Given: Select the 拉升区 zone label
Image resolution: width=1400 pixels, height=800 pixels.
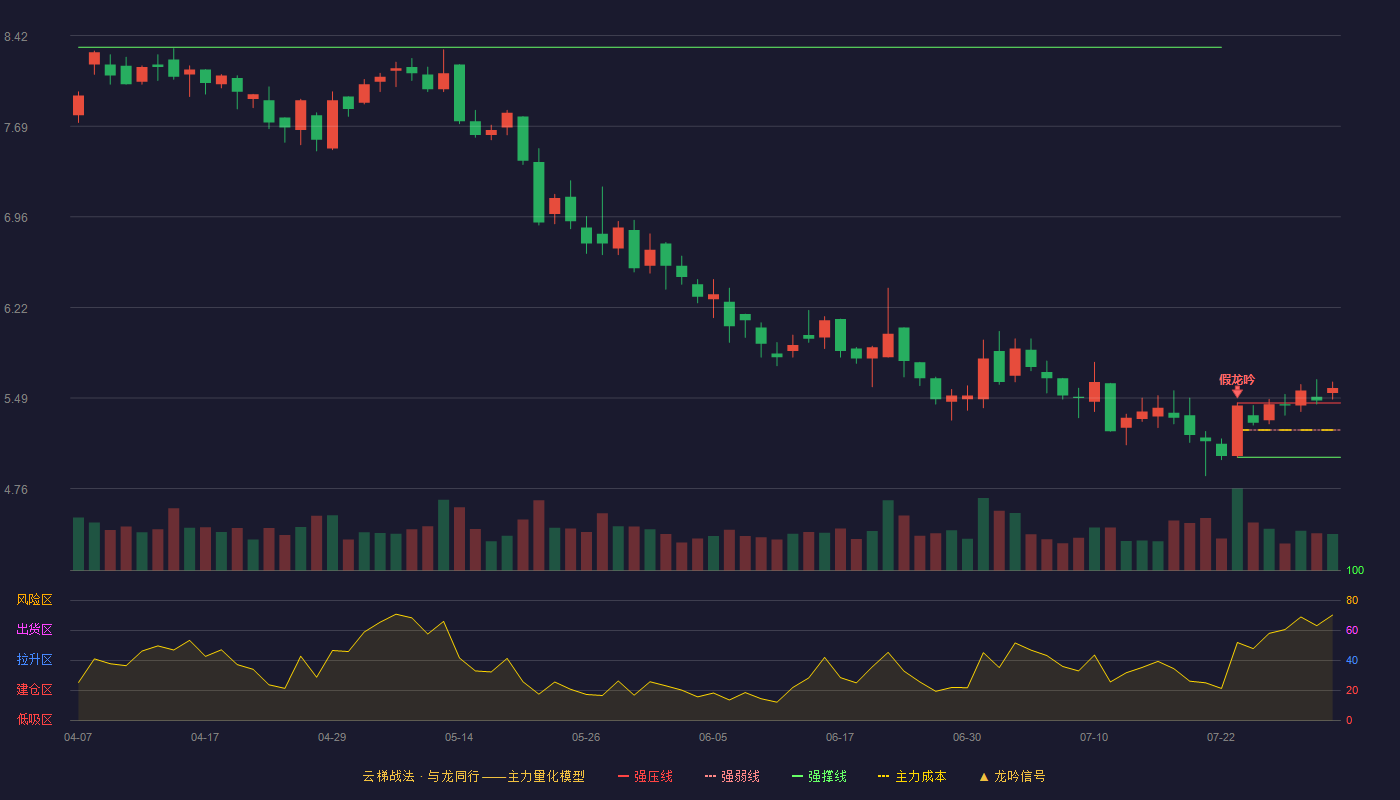Looking at the screenshot, I should (x=34, y=660).
